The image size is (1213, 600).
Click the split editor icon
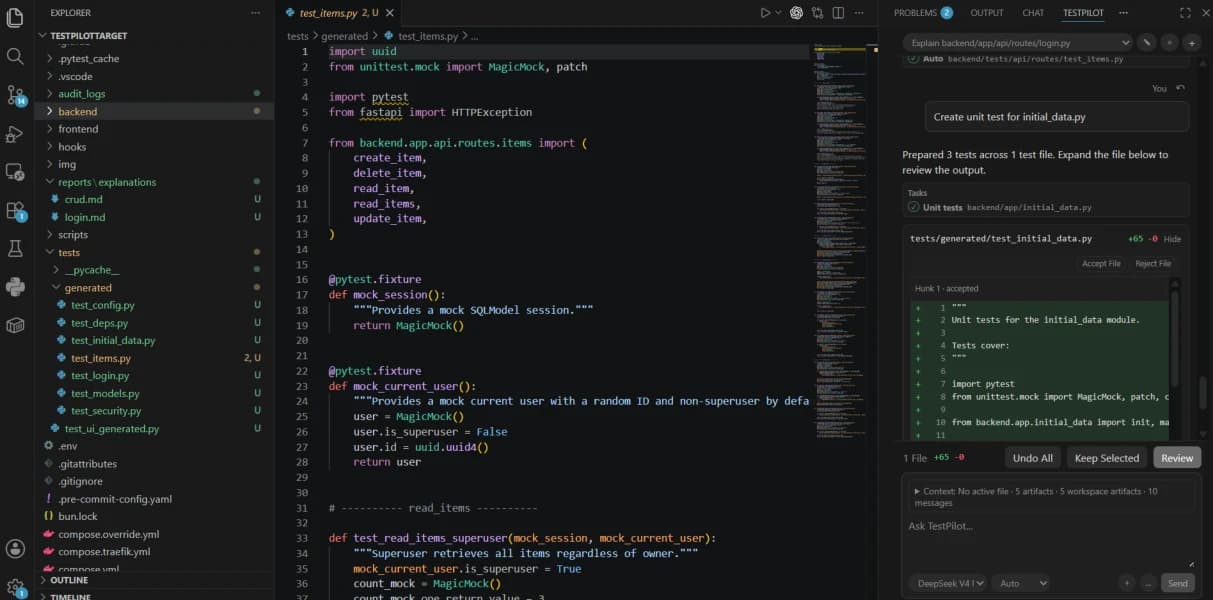tap(838, 13)
